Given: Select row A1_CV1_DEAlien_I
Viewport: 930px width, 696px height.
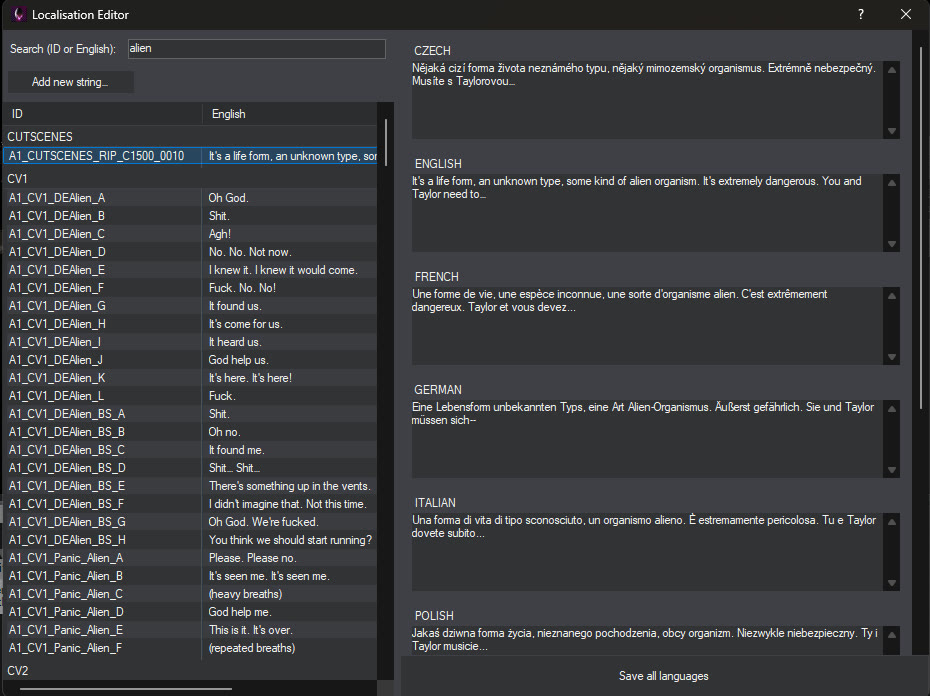Looking at the screenshot, I should pyautogui.click(x=190, y=342).
